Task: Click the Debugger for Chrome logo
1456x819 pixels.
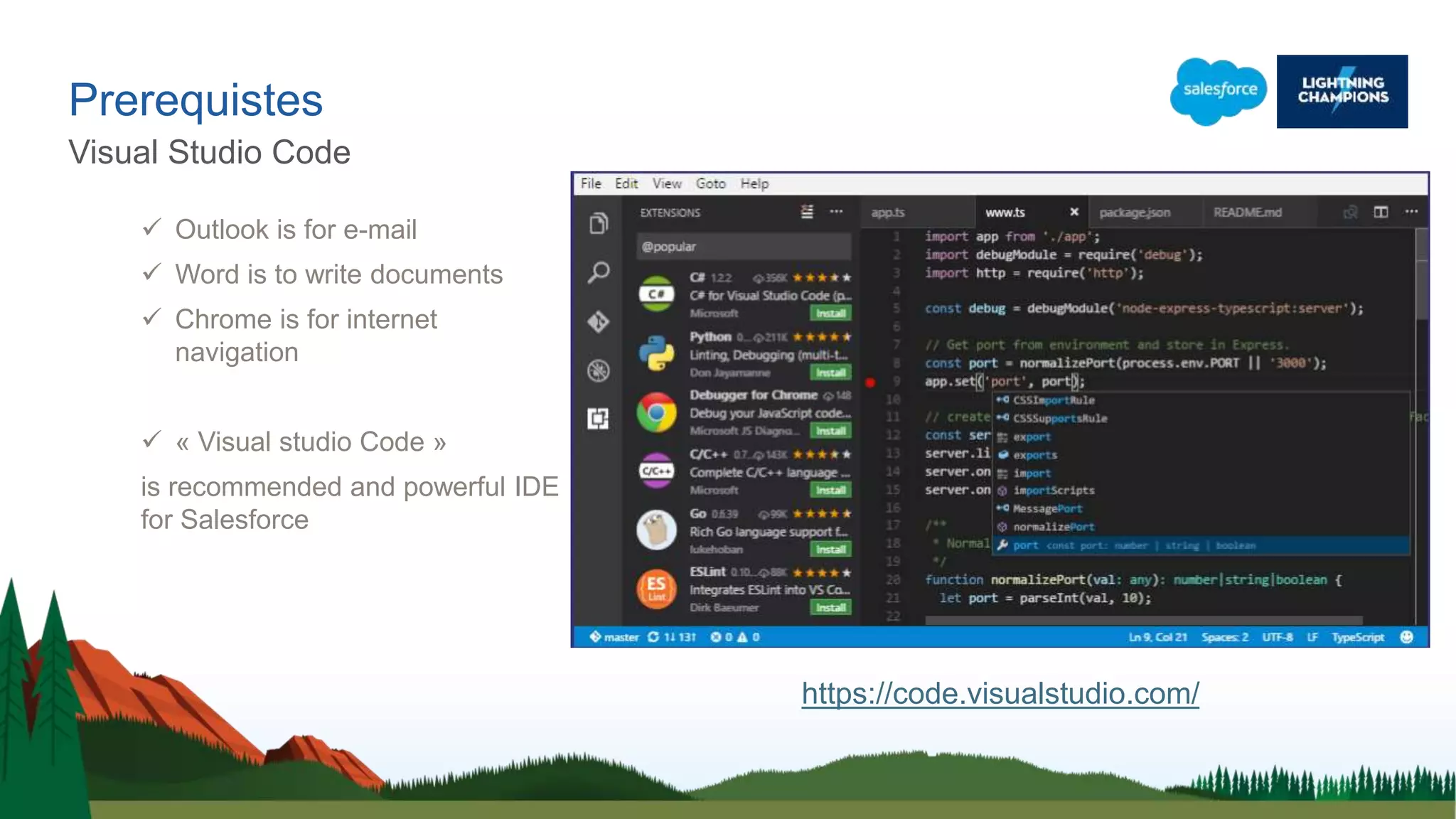Action: [x=656, y=412]
